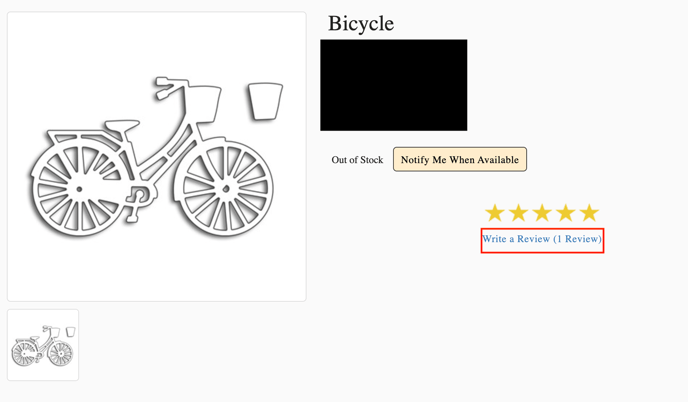This screenshot has width=688, height=402.
Task: Click the bicycle's rear wheel in the main image
Action: pos(79,188)
